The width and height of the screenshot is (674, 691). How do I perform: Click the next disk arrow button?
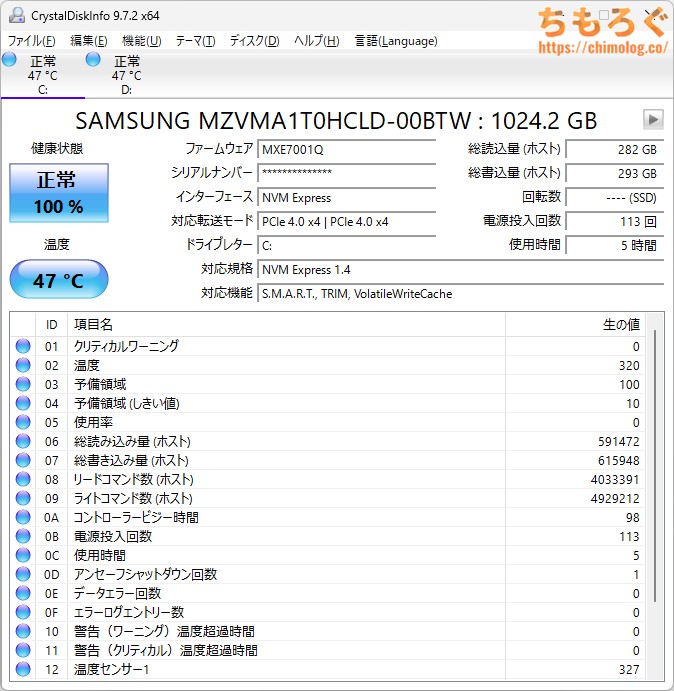click(652, 120)
